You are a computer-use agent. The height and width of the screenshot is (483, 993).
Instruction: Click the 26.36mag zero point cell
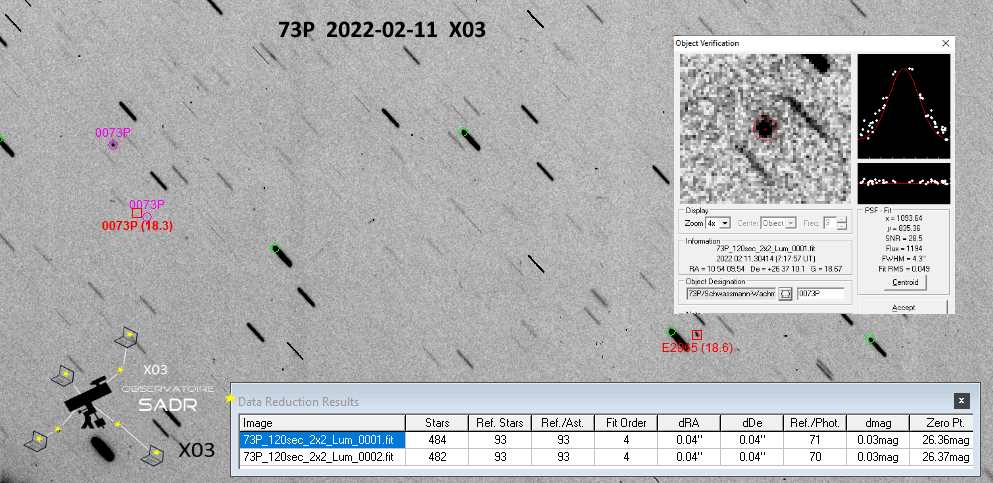pos(940,440)
